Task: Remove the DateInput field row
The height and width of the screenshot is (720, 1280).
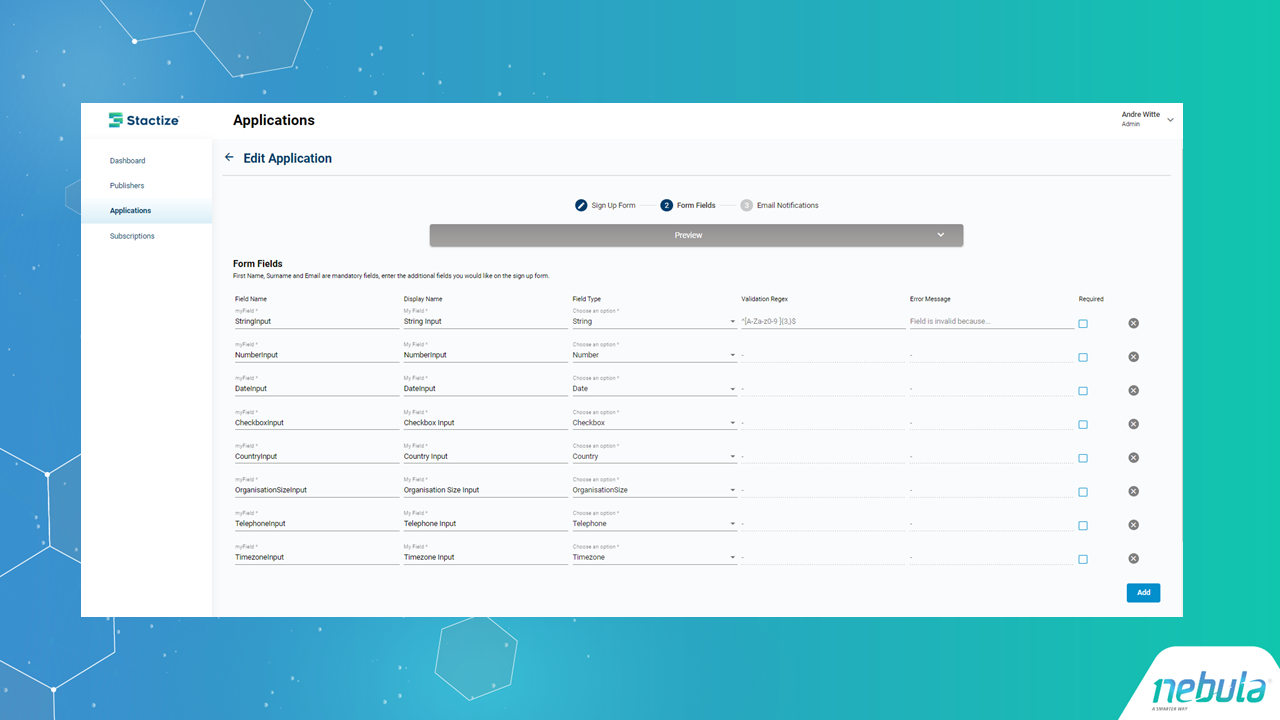Action: pyautogui.click(x=1133, y=390)
